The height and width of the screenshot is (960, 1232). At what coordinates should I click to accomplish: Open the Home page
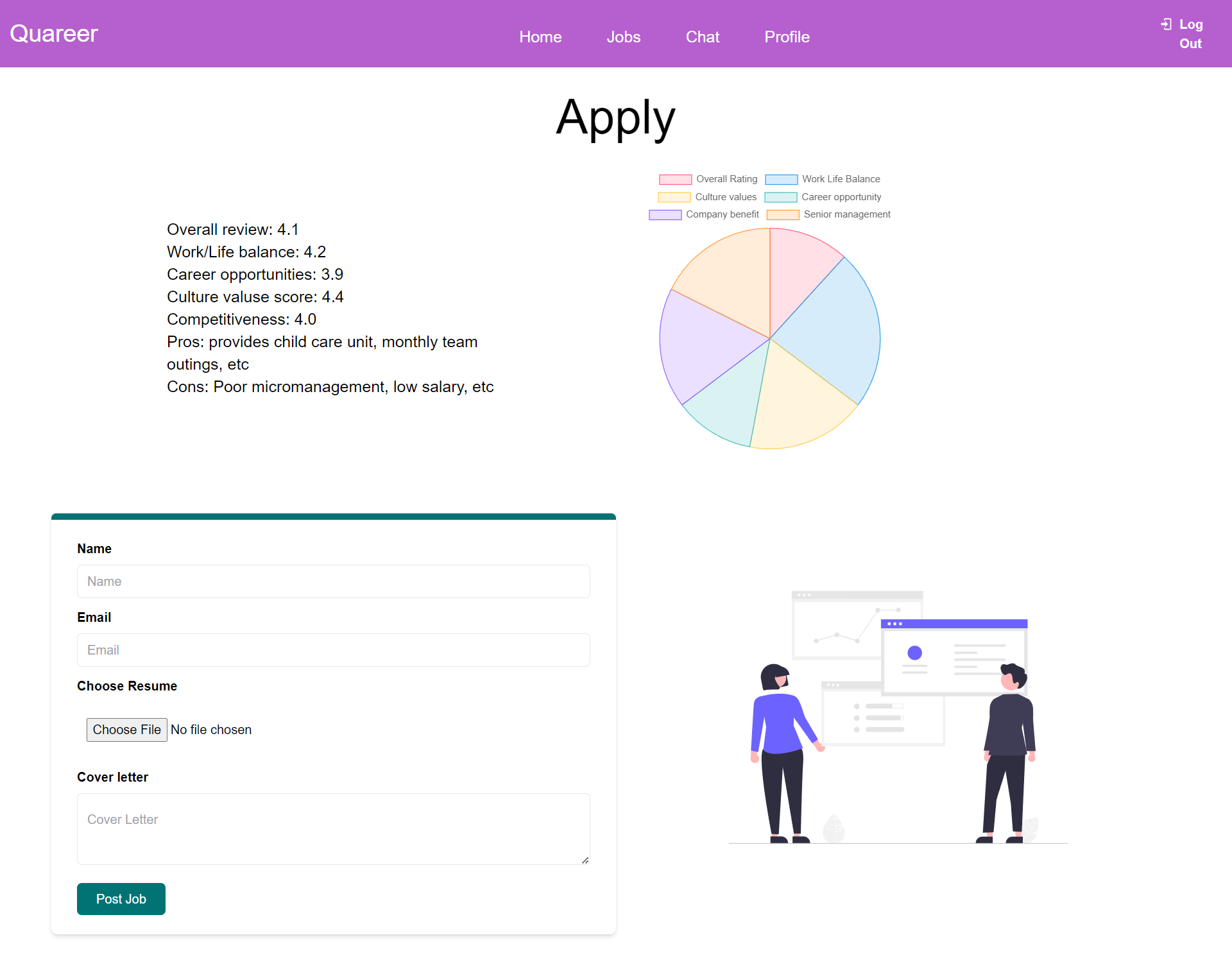(x=540, y=37)
